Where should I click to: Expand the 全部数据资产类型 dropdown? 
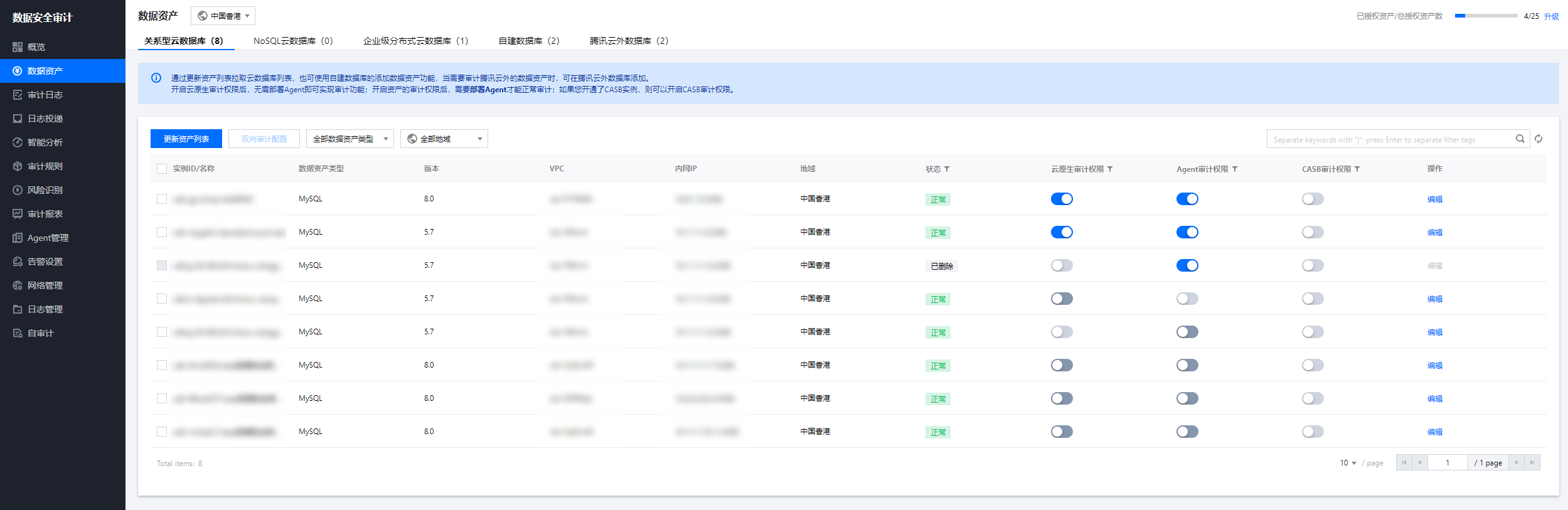coord(349,139)
